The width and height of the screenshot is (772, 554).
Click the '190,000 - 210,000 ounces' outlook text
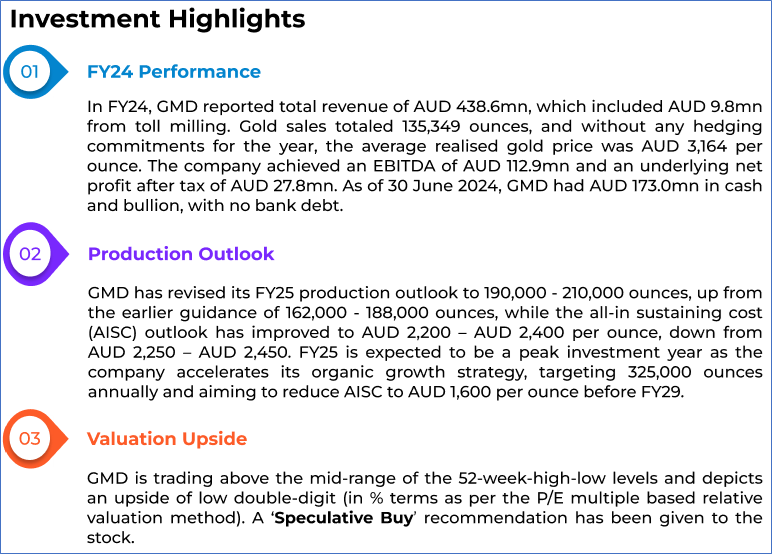tap(588, 293)
